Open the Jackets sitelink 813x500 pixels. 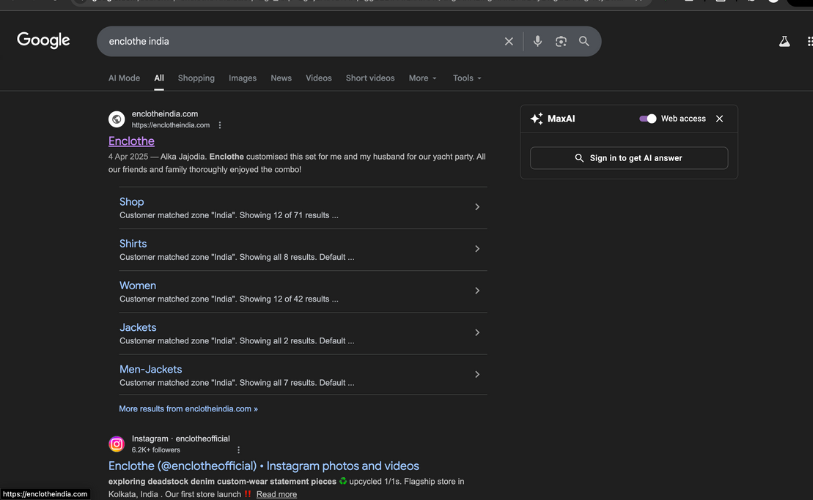point(137,328)
